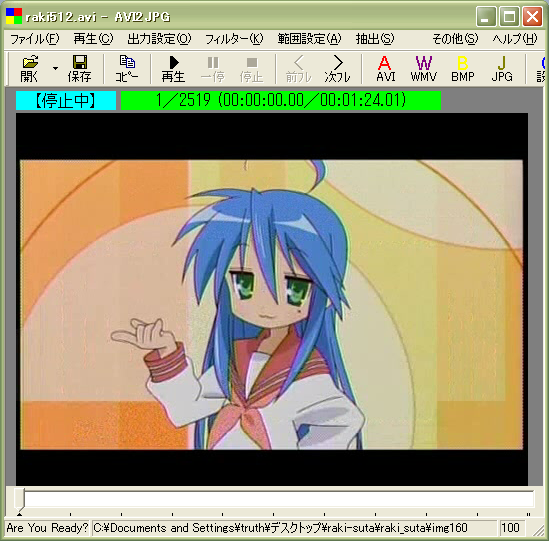The height and width of the screenshot is (541, 549).
Task: Open the 出力設定(O) menu
Action: coord(159,39)
